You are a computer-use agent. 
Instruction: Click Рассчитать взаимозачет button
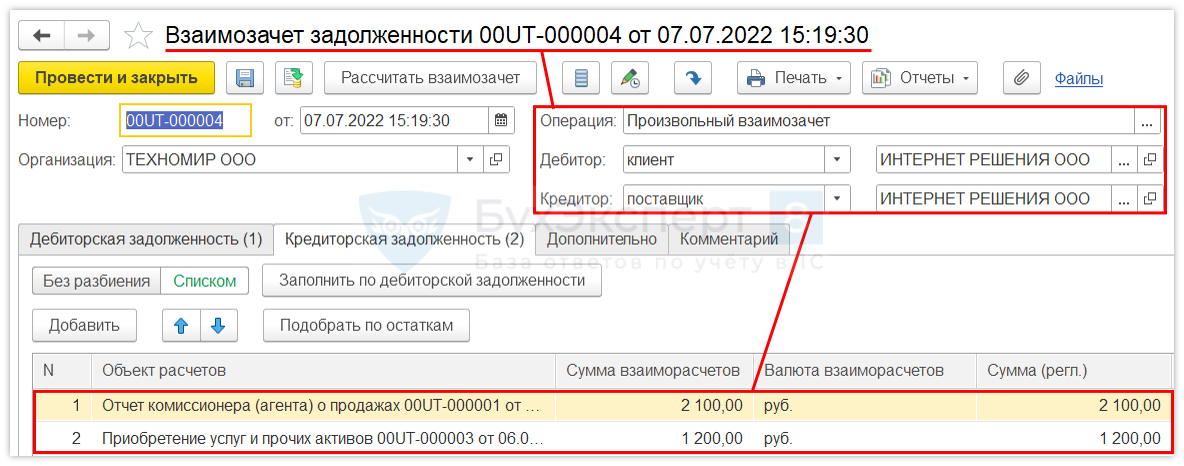(x=430, y=78)
